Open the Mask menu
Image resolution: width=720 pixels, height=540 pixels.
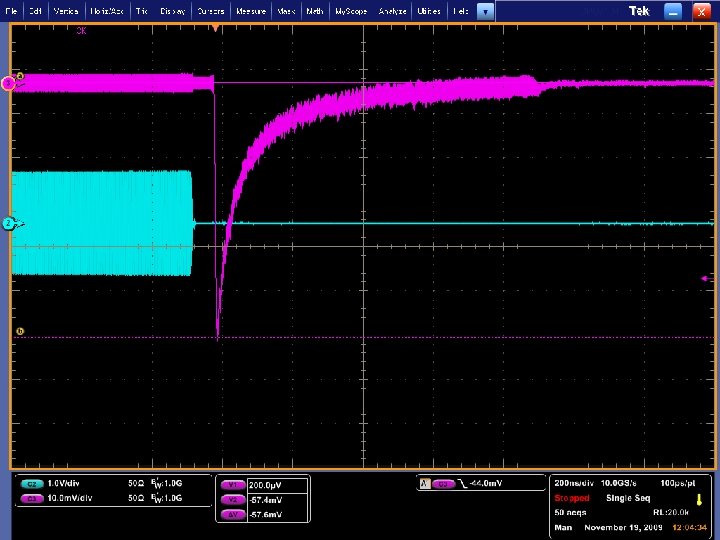coord(286,11)
